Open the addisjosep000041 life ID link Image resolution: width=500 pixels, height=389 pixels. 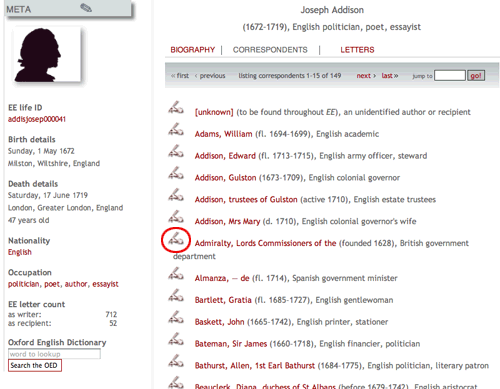pos(37,119)
